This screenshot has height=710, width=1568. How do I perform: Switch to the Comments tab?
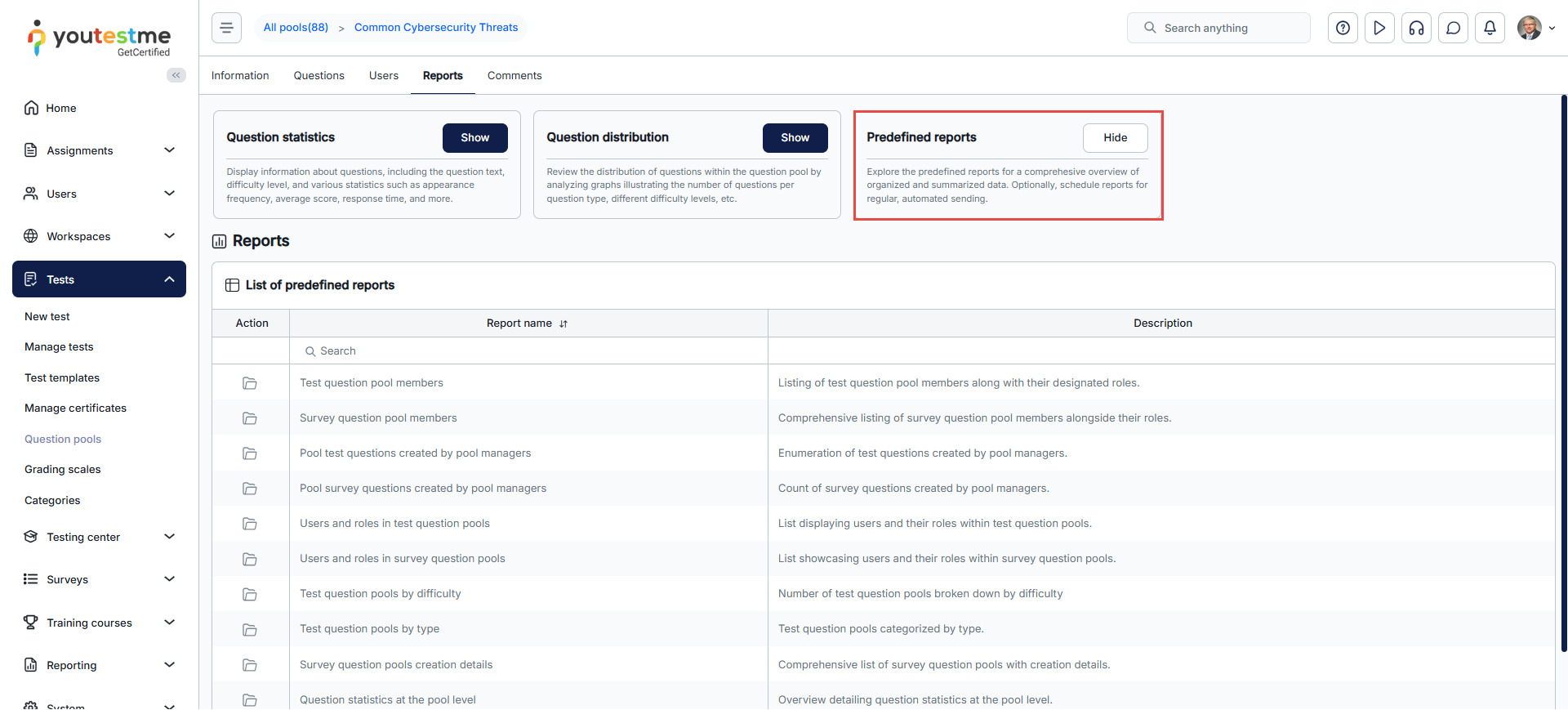pos(514,76)
